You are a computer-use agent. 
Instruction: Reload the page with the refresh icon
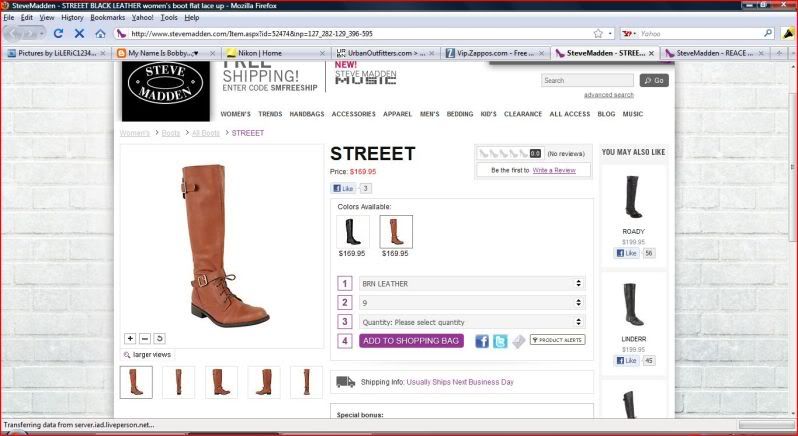58,34
